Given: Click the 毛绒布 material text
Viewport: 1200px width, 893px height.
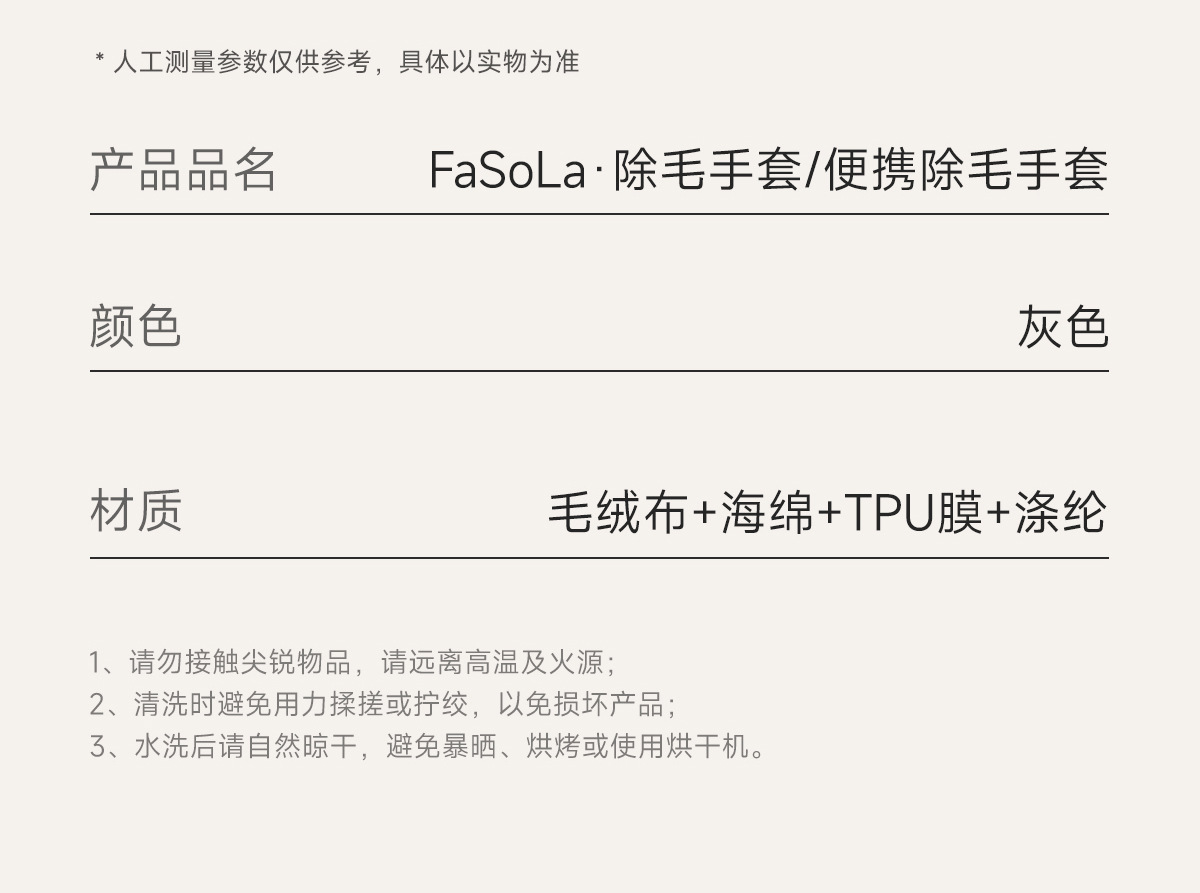Looking at the screenshot, I should (x=618, y=512).
